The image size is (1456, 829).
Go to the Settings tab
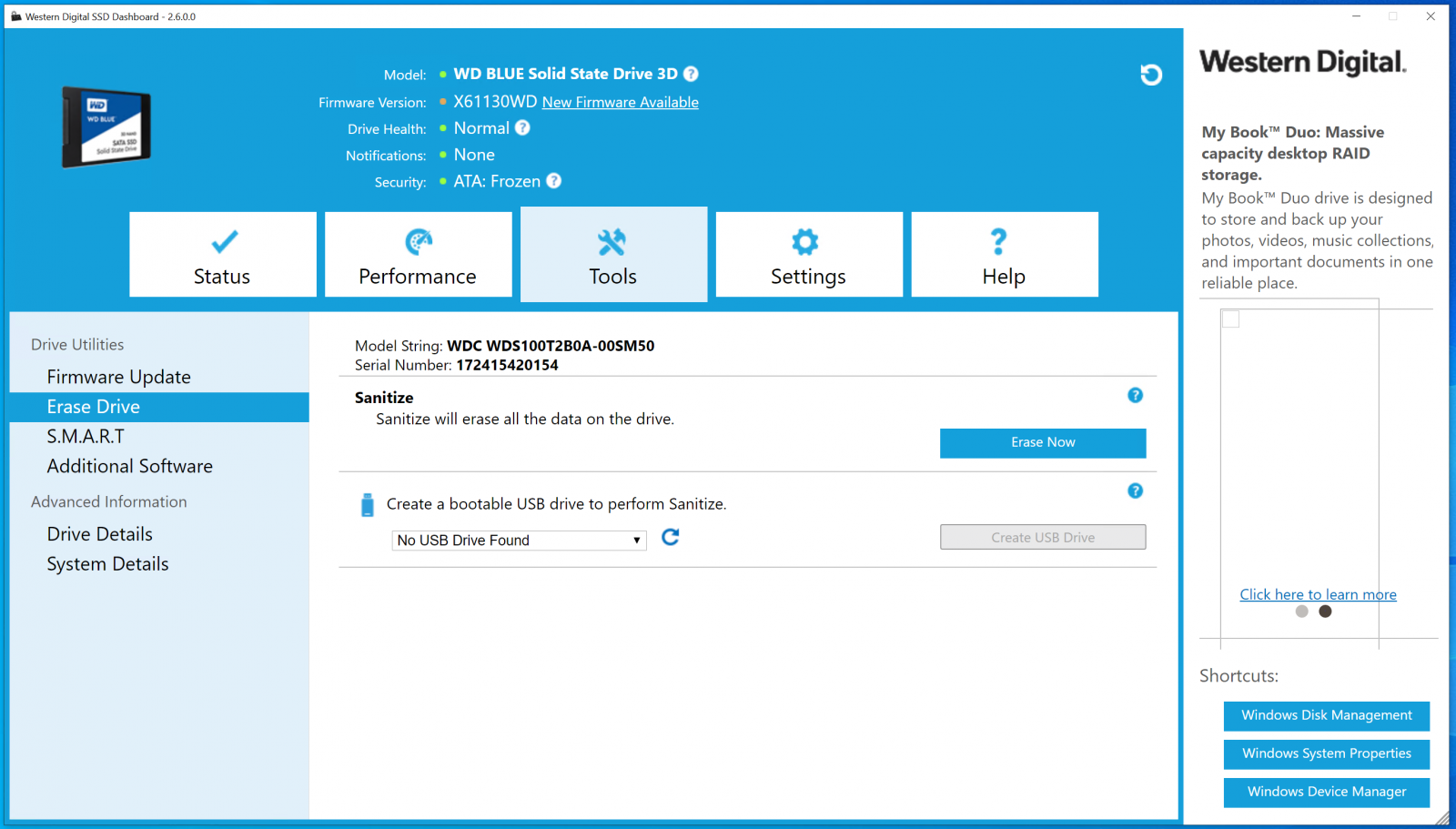[x=808, y=255]
